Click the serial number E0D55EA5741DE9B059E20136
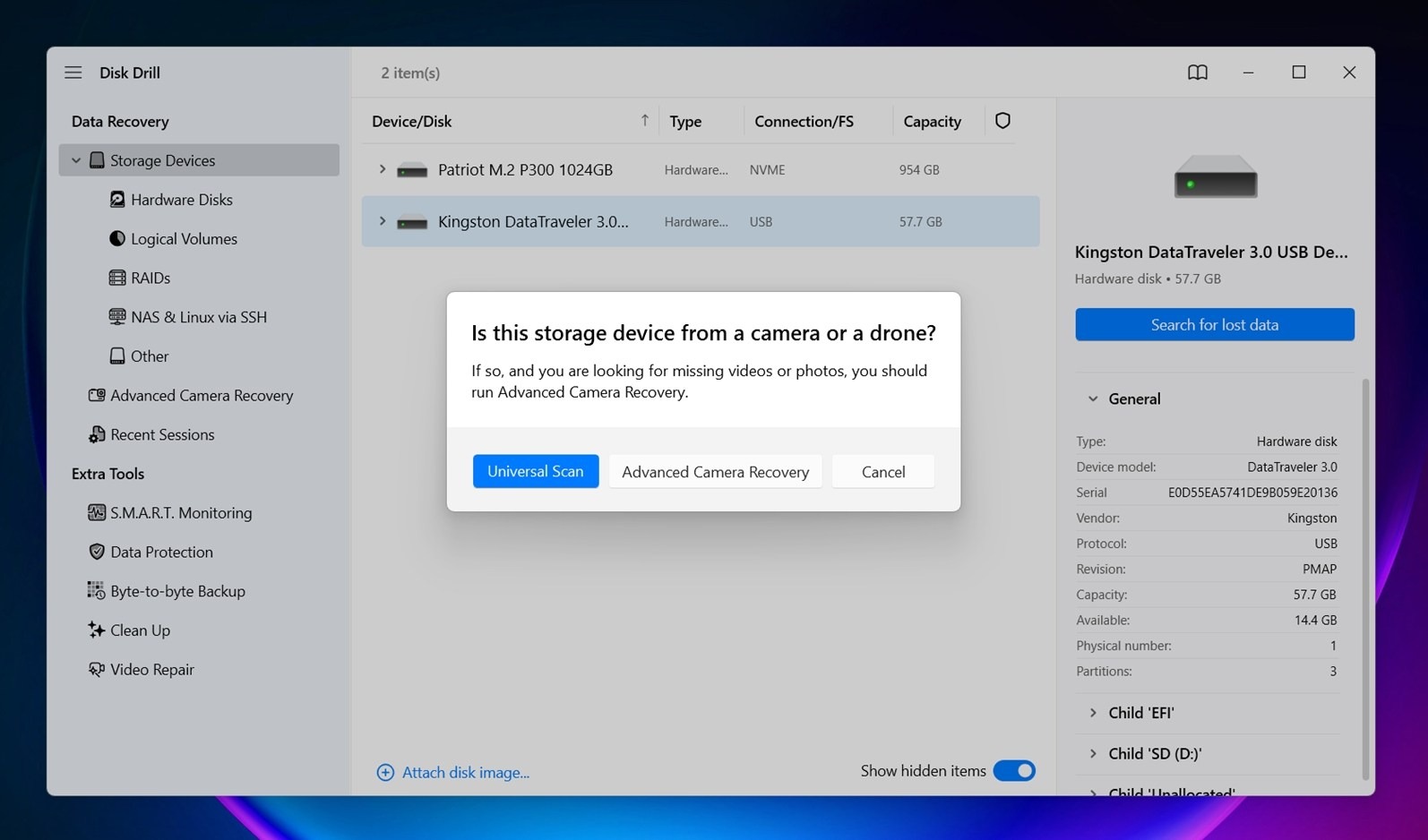The height and width of the screenshot is (840, 1428). [1252, 493]
